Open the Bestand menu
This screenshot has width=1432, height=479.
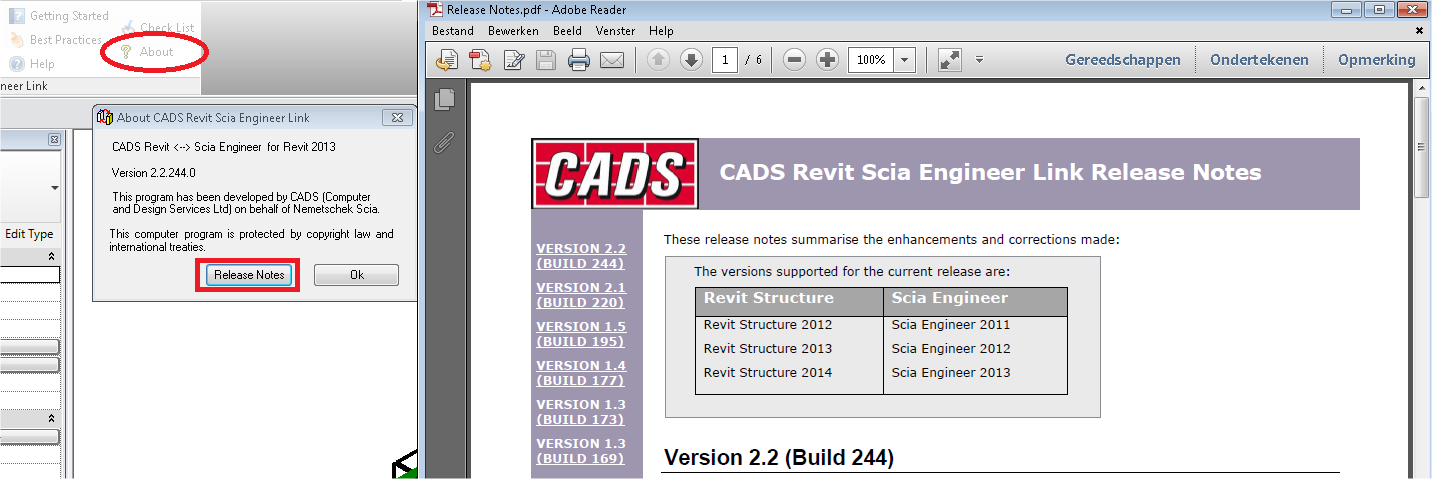[x=453, y=31]
